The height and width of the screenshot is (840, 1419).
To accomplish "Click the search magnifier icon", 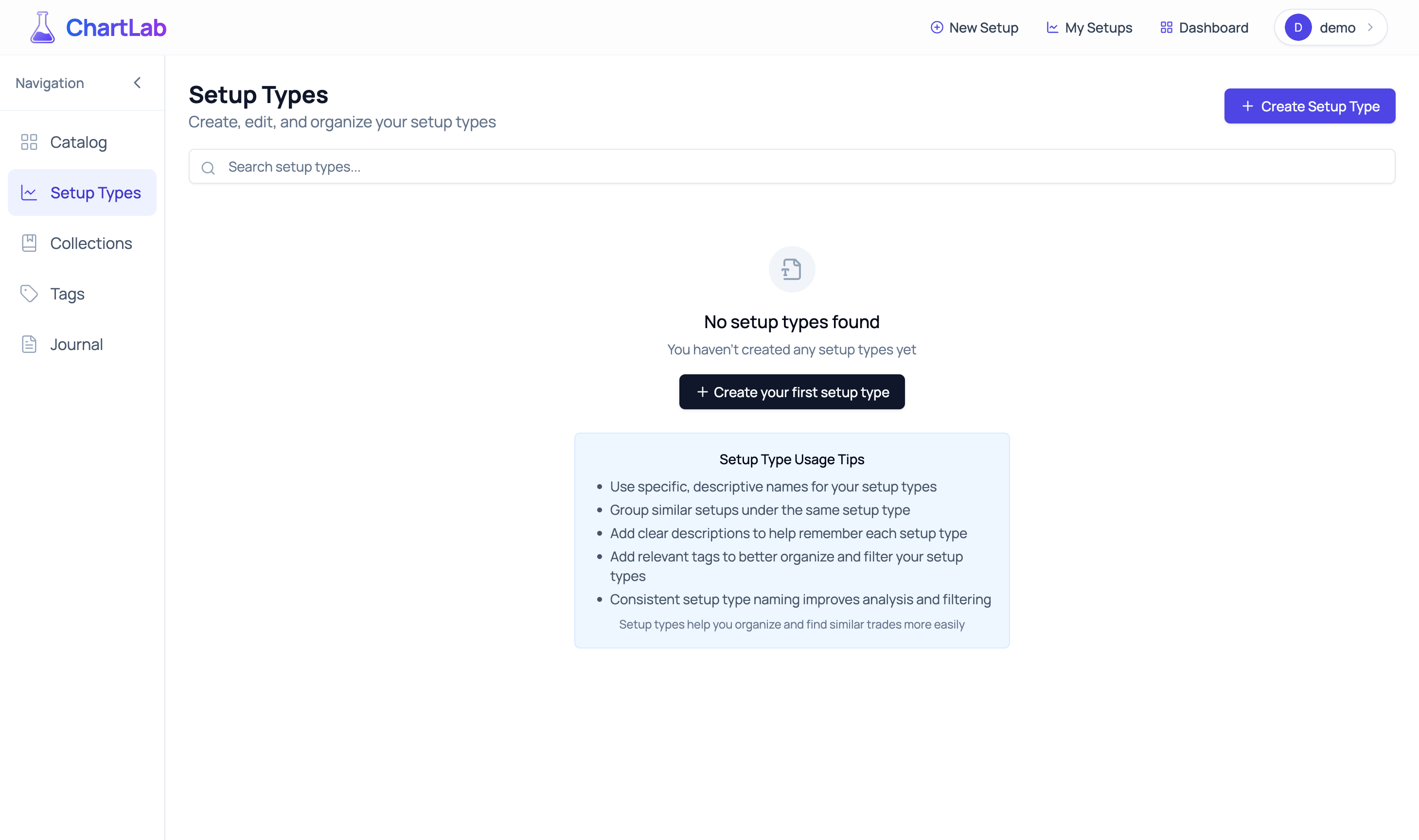I will coord(208,168).
